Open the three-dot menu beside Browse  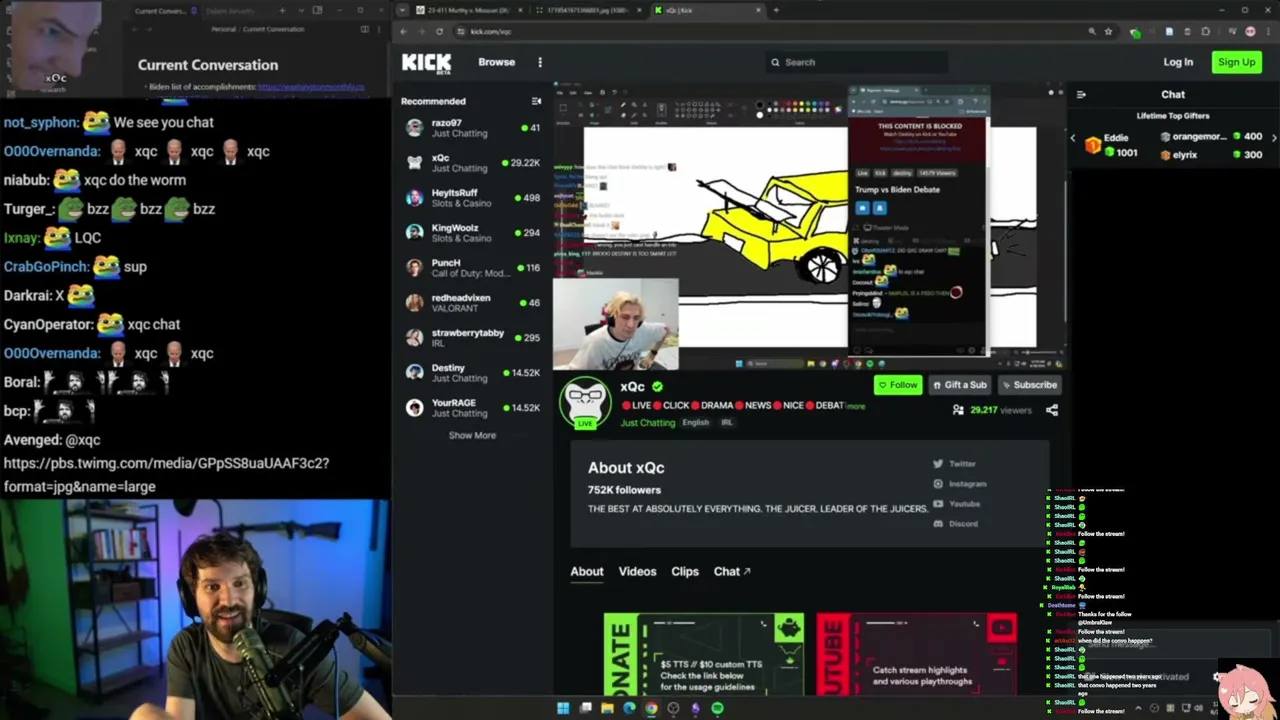click(540, 62)
